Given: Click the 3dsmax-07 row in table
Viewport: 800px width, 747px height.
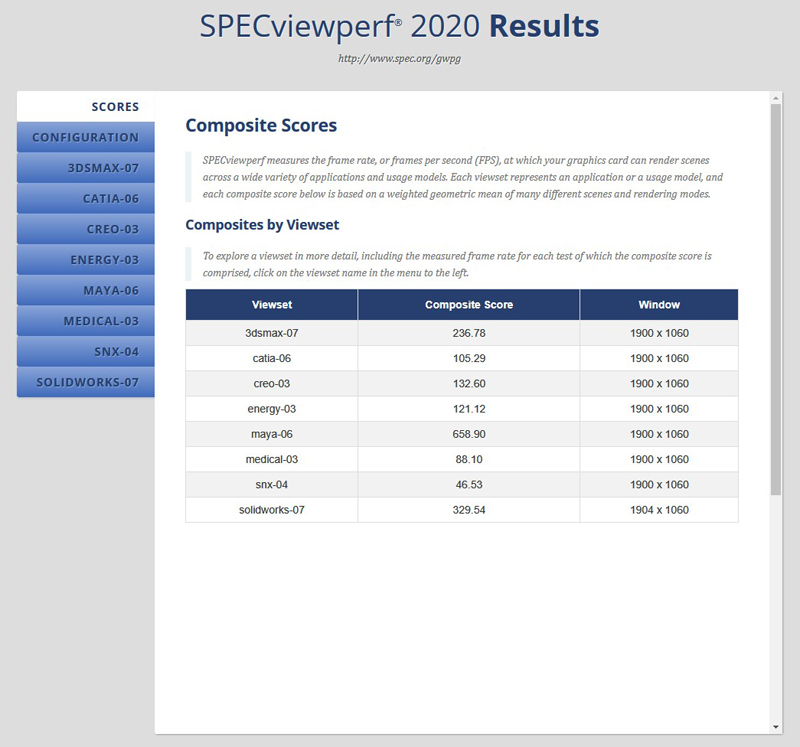Looking at the screenshot, I should click(x=462, y=333).
